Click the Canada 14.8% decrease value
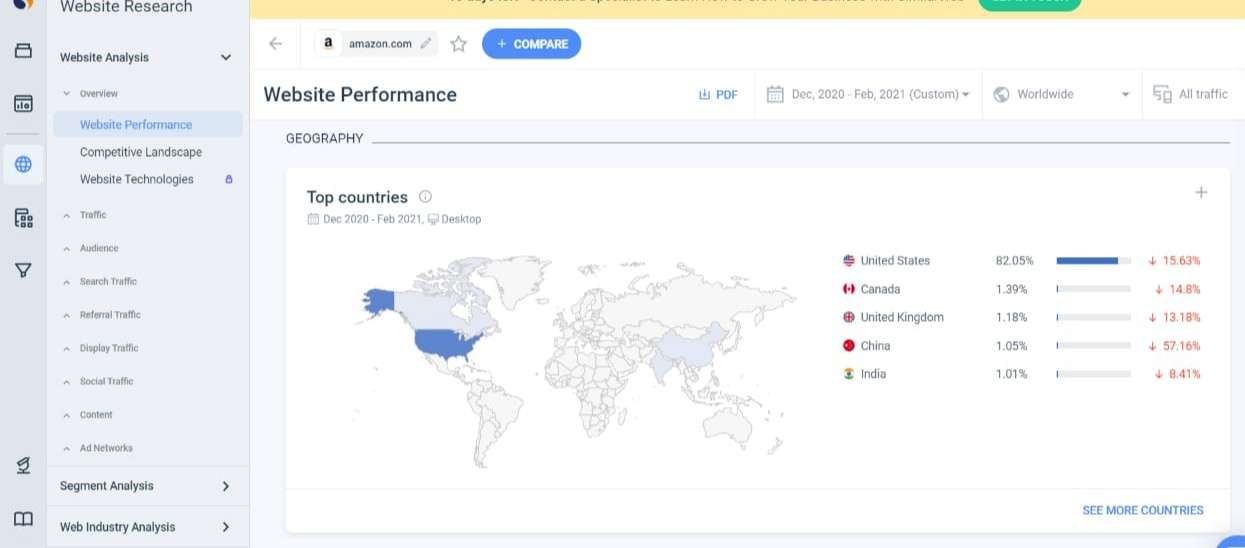1245x548 pixels. 1177,289
